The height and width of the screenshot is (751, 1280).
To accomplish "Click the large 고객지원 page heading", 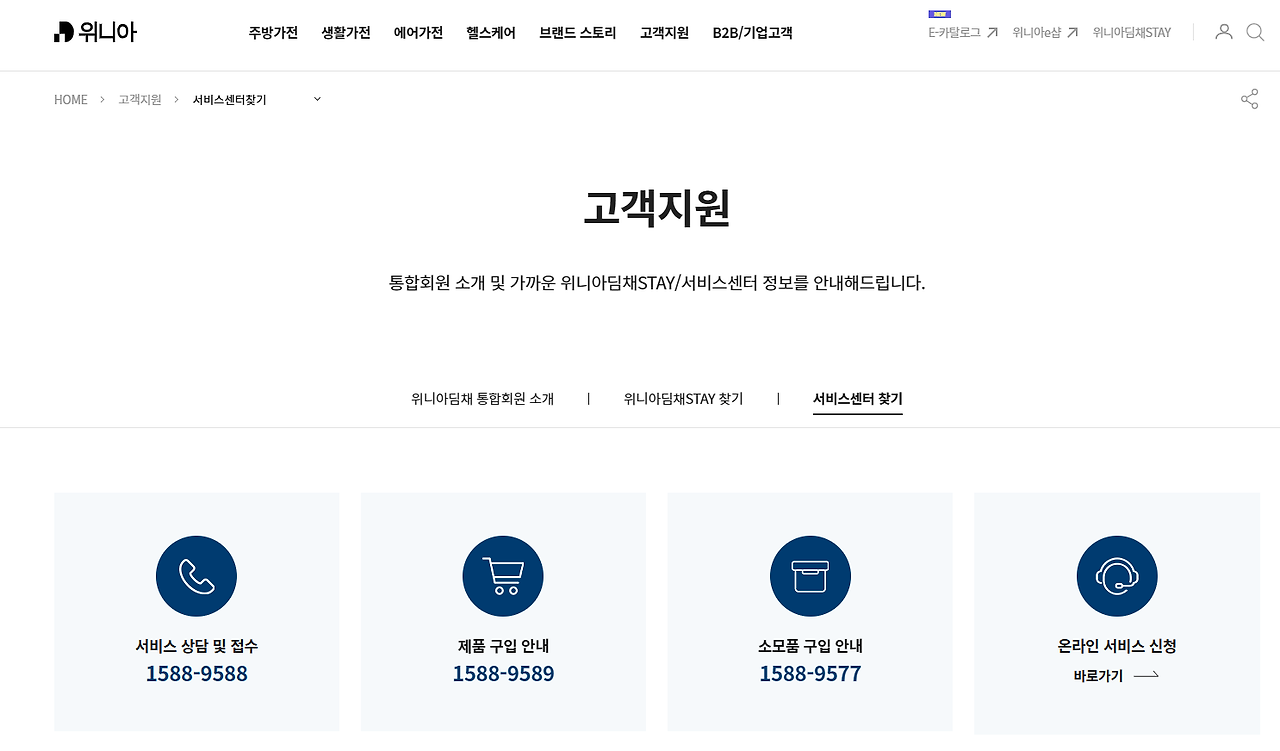I will (657, 208).
